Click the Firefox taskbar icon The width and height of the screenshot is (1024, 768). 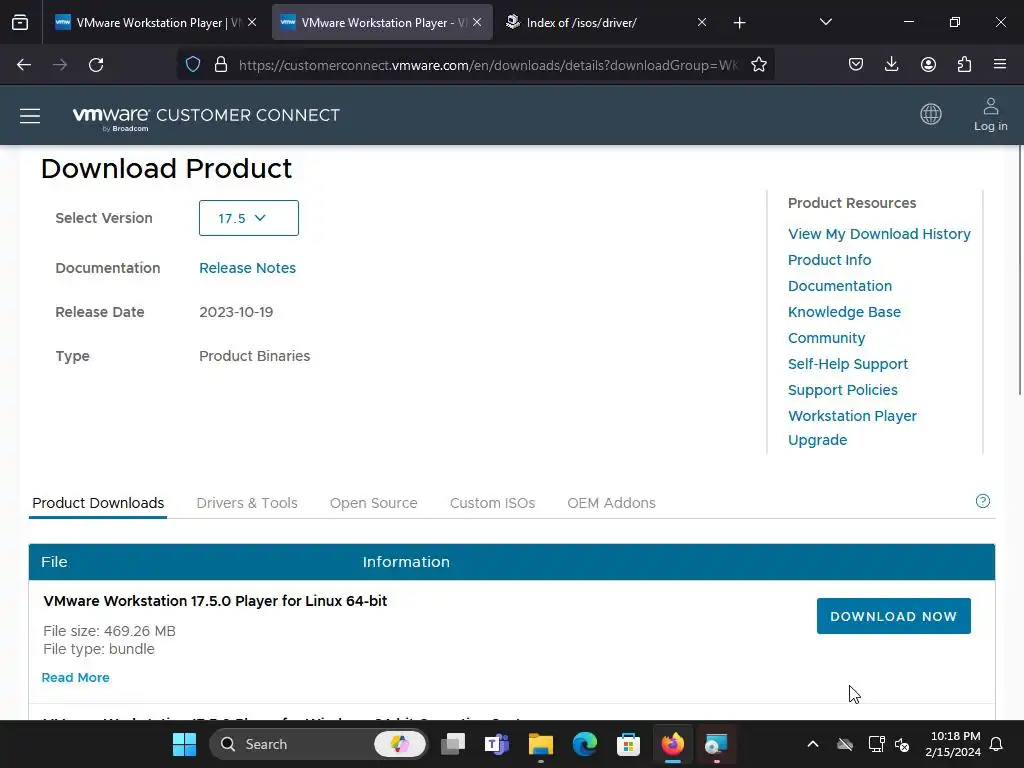coord(673,744)
